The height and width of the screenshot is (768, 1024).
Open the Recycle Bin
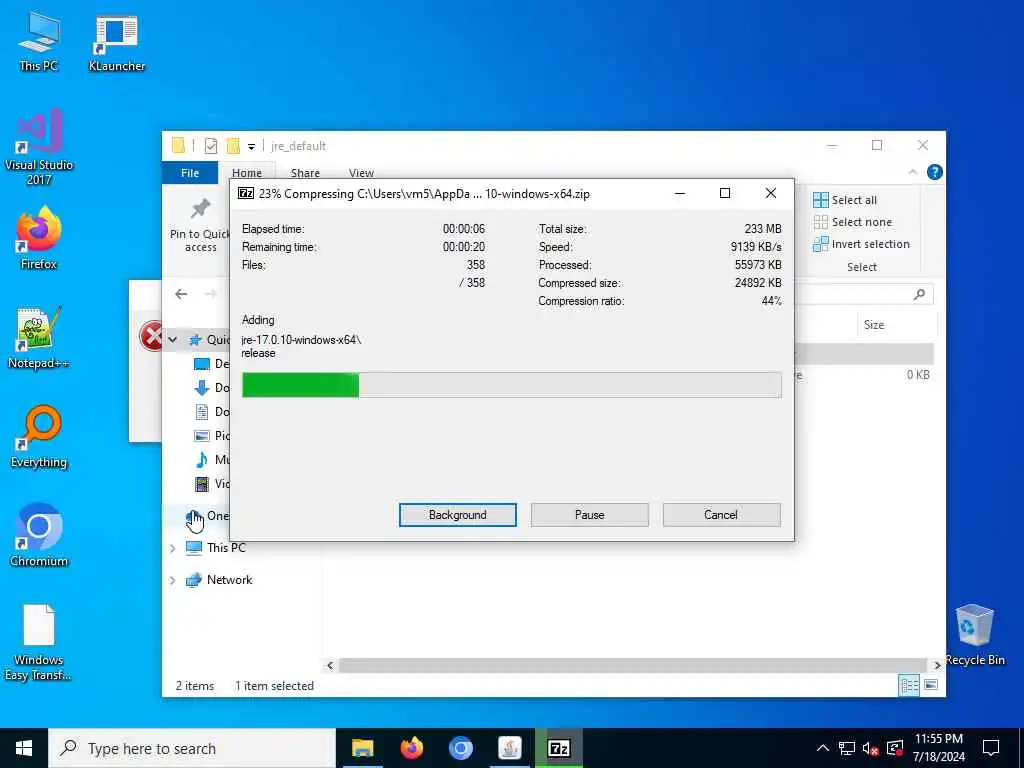coord(974,635)
